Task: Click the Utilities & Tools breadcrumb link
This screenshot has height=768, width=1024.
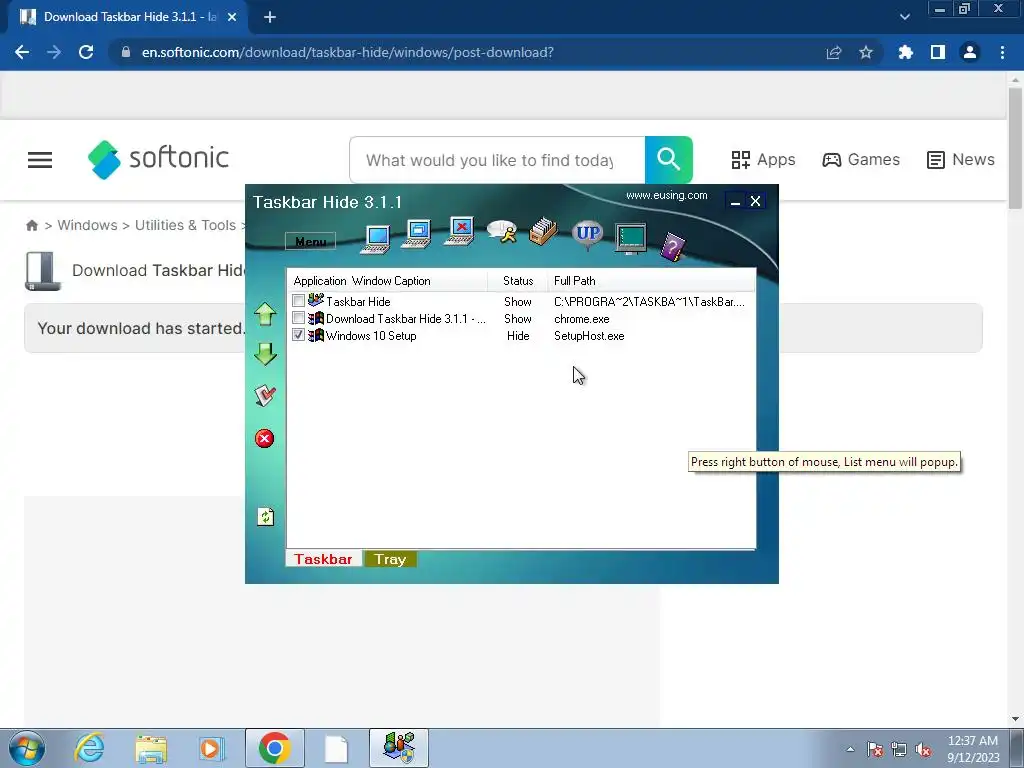Action: tap(185, 225)
